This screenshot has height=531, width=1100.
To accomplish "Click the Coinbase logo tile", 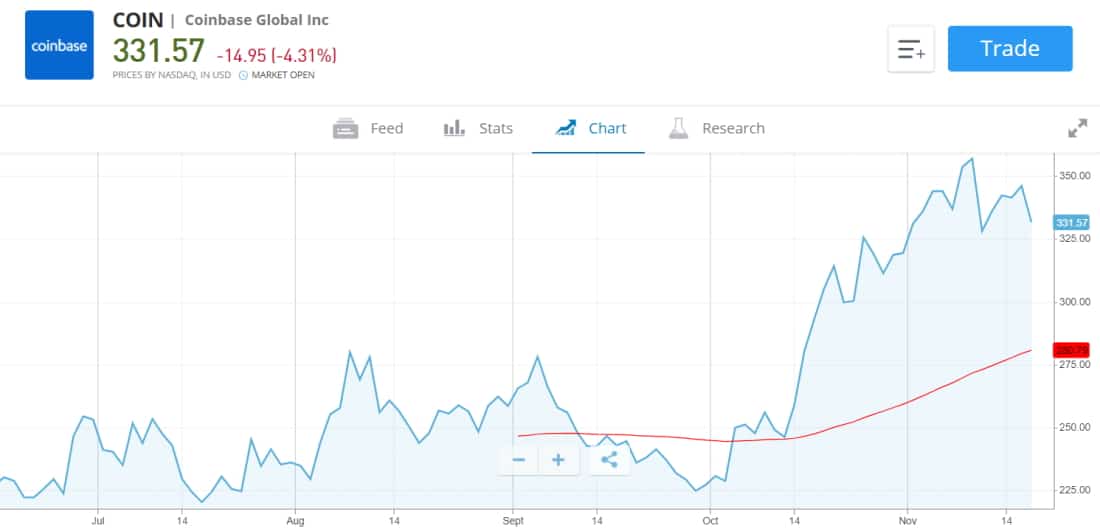I will (x=59, y=45).
